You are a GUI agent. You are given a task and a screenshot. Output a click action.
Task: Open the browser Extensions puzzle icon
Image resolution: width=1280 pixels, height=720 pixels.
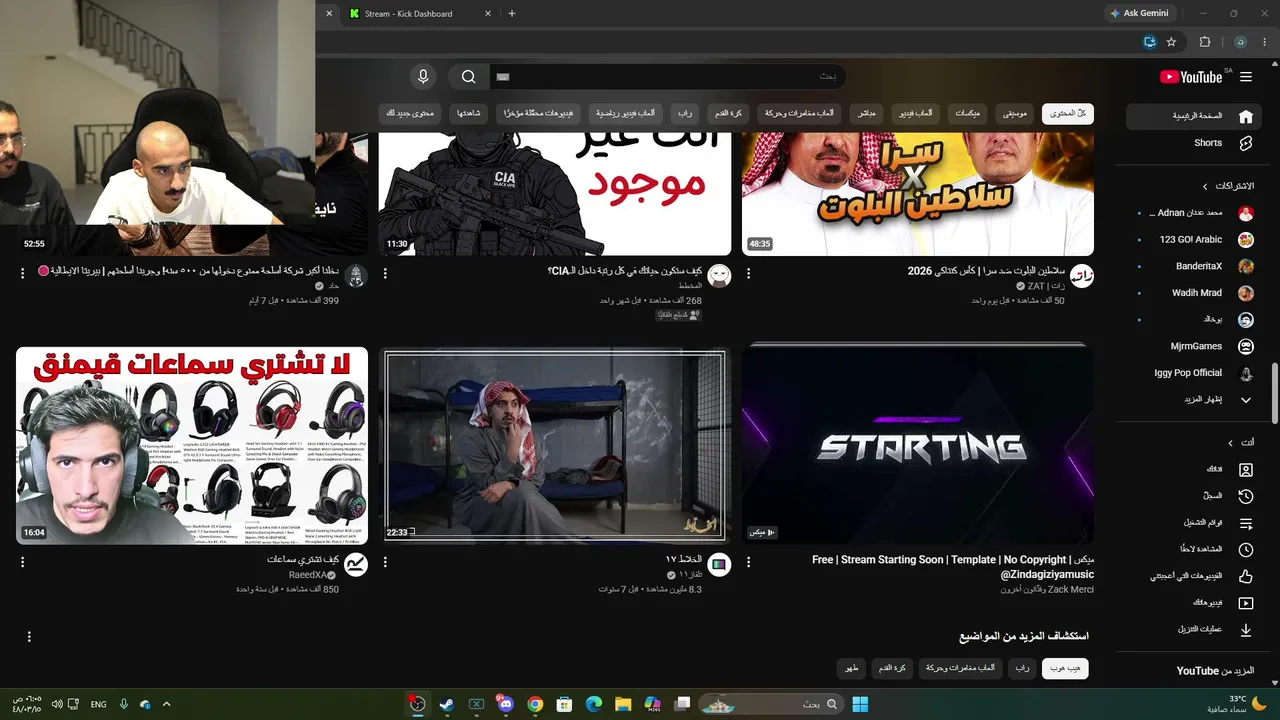click(x=1205, y=42)
